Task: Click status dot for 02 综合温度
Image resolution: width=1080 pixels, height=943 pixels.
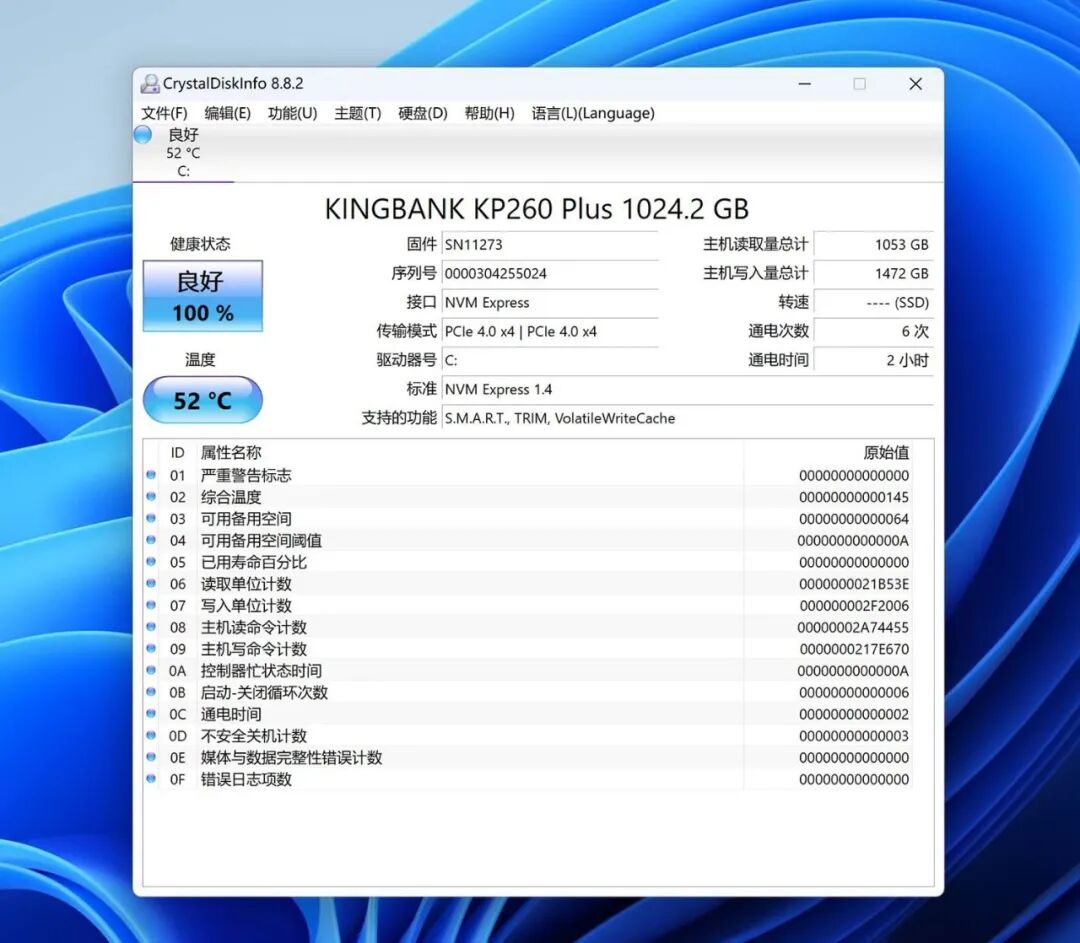Action: [x=152, y=497]
